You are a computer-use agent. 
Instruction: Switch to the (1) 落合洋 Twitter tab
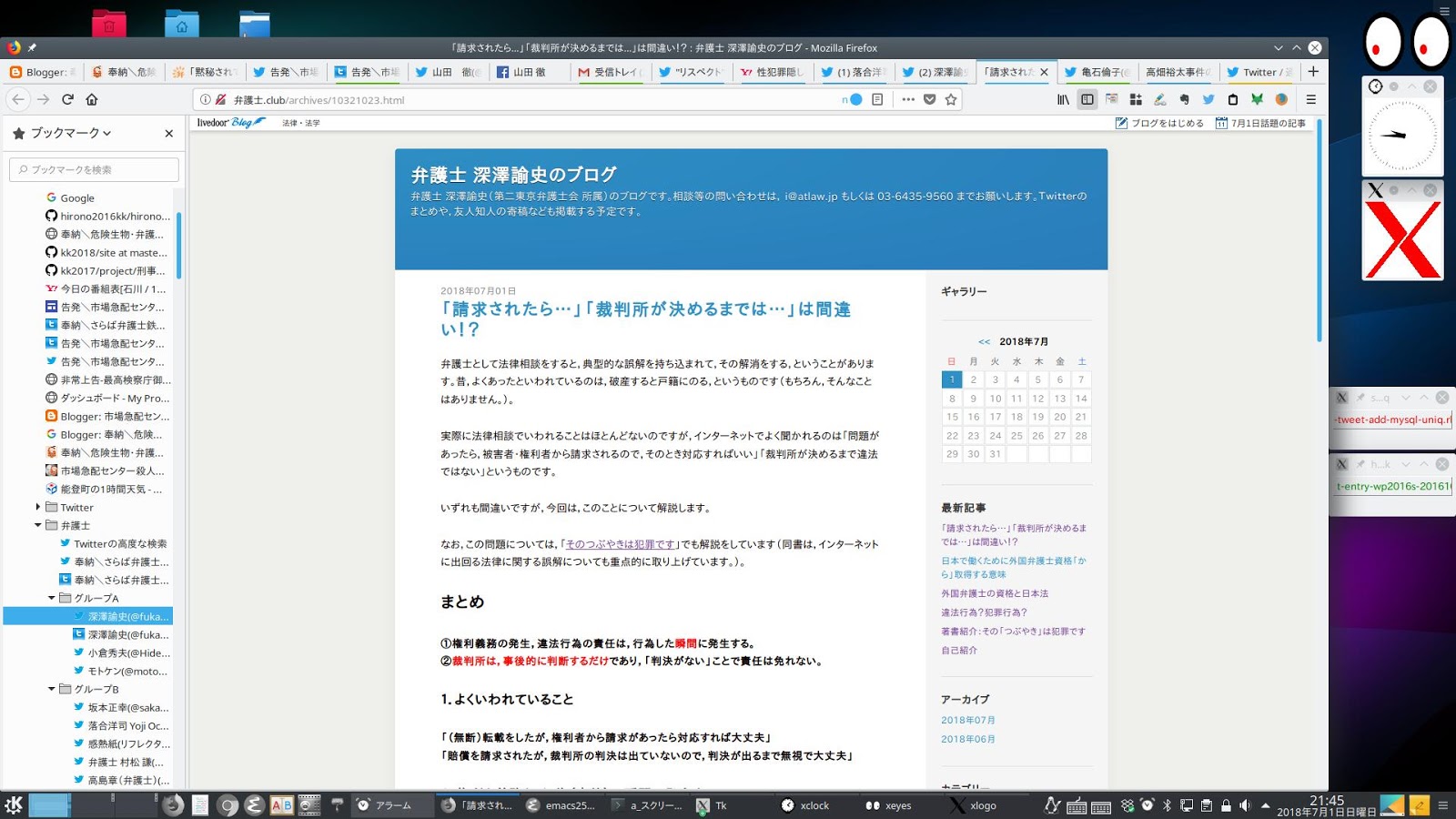pyautogui.click(x=853, y=72)
